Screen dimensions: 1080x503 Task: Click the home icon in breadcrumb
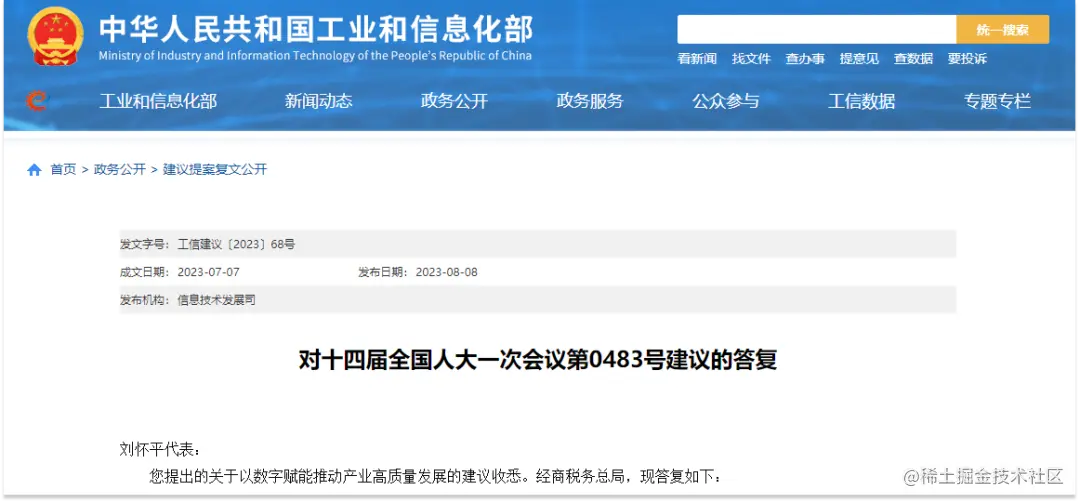[x=34, y=170]
